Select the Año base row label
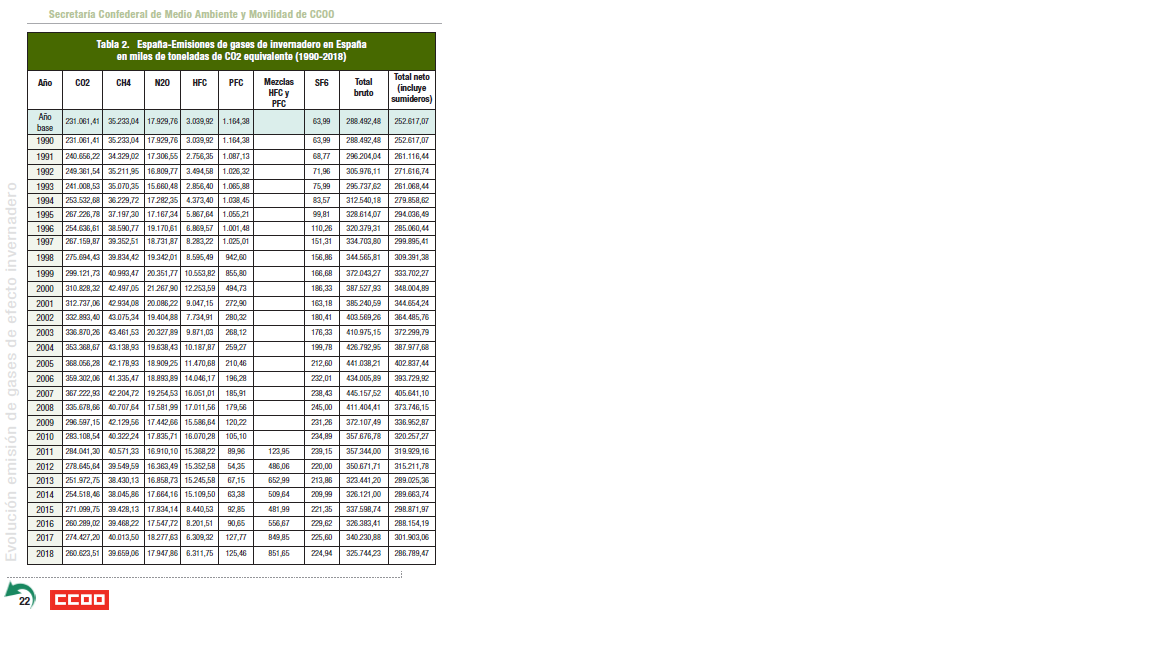This screenshot has height=648, width=1152. (45, 122)
